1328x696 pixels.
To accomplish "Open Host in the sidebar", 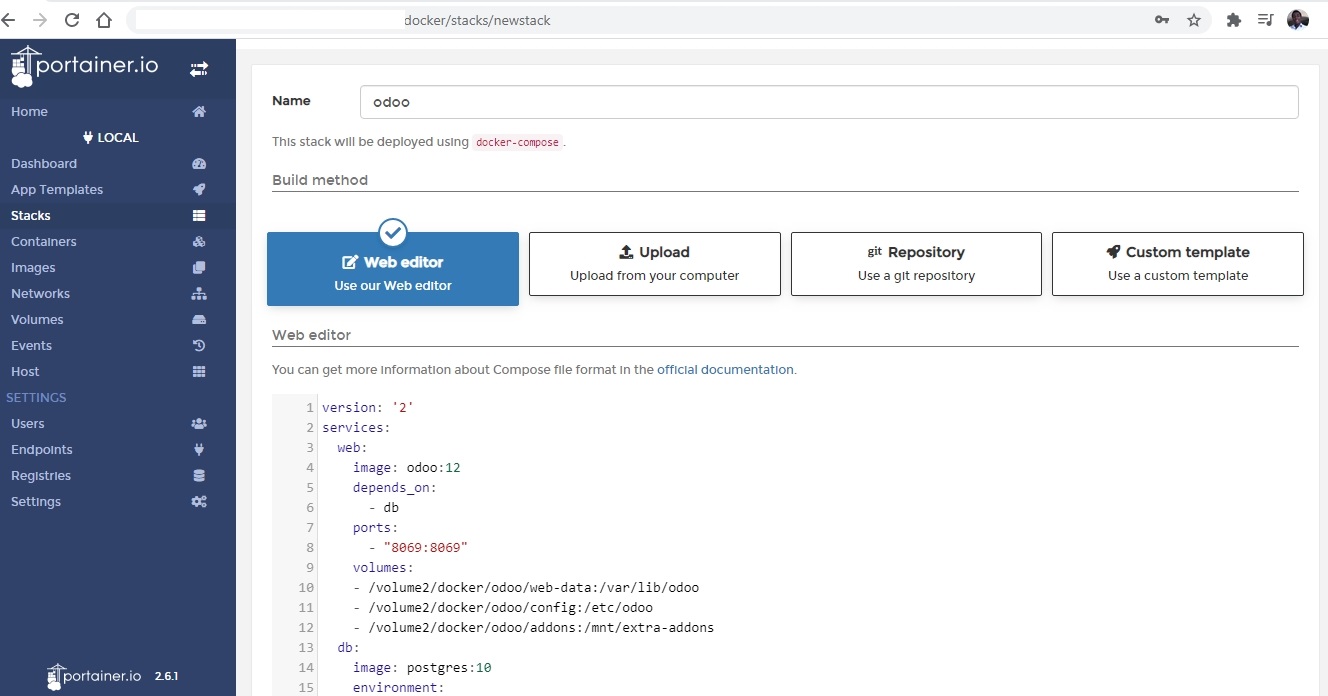I will point(25,372).
